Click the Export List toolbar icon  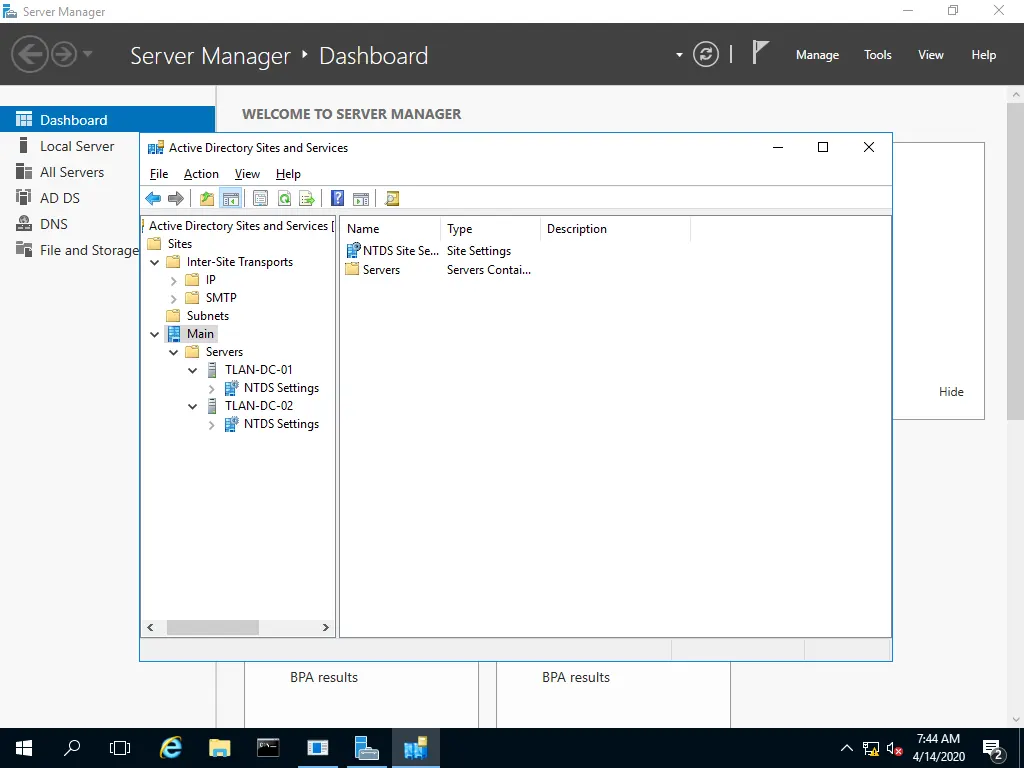click(x=307, y=199)
